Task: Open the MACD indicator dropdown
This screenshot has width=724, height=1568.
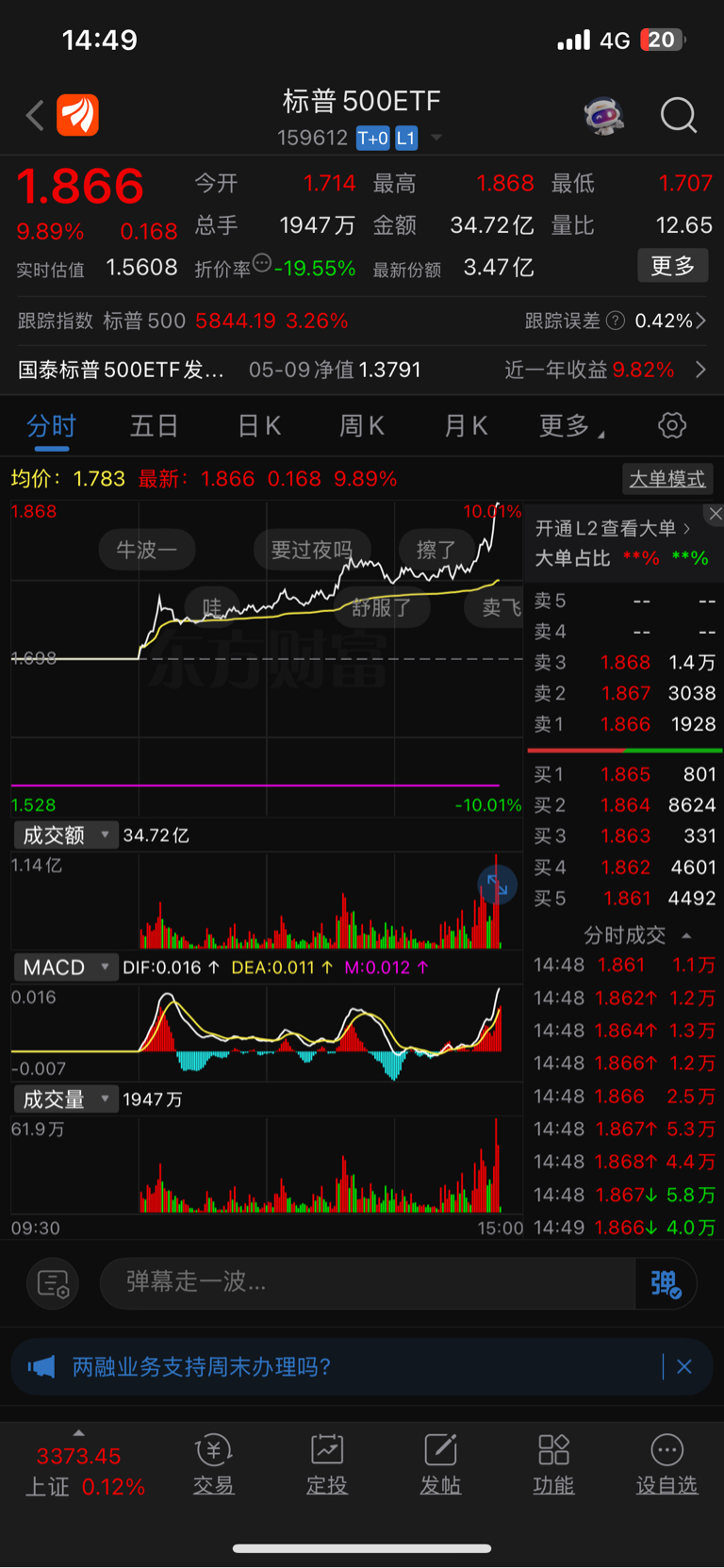Action: tap(64, 967)
